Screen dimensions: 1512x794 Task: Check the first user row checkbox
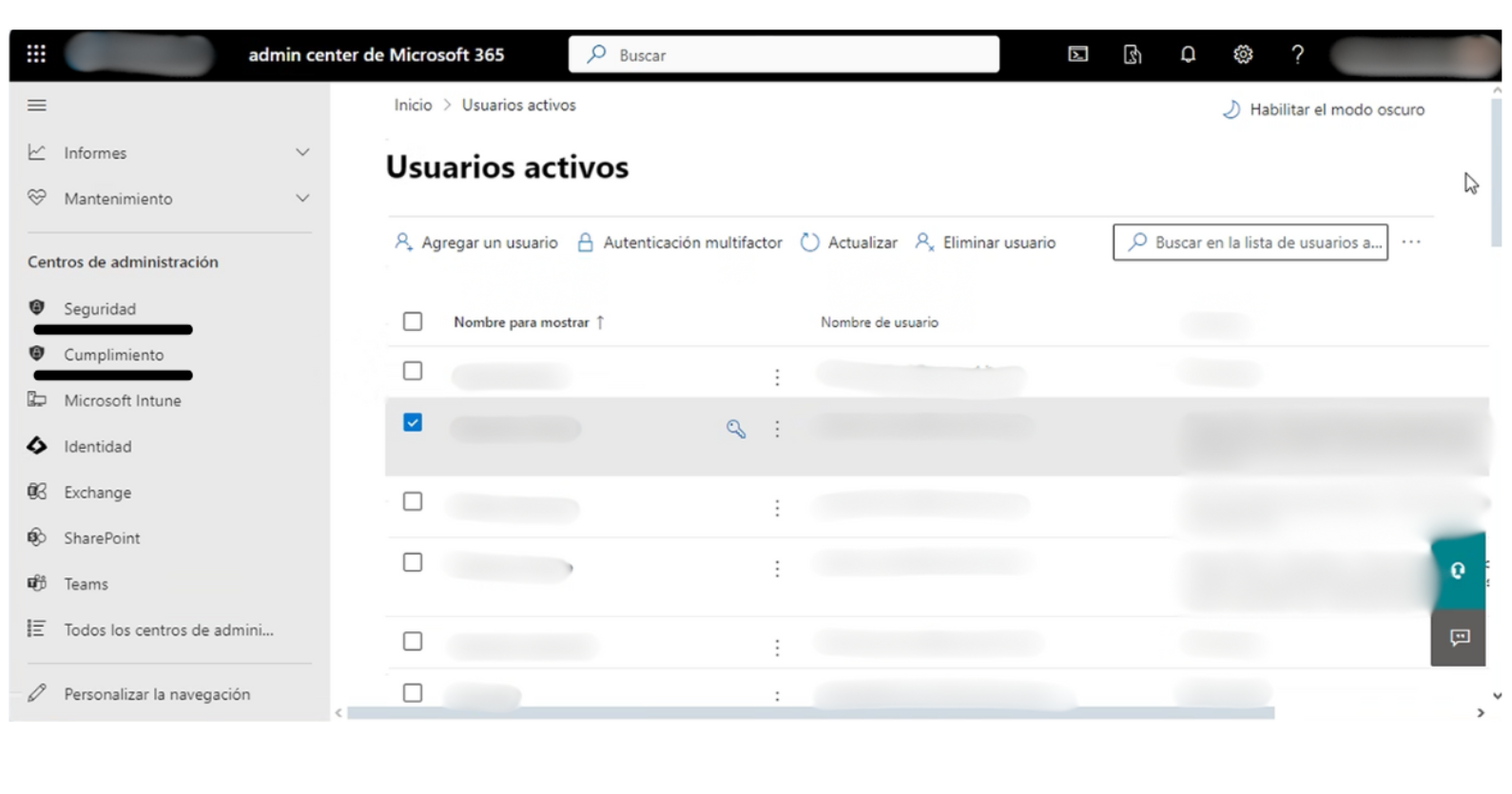[413, 371]
